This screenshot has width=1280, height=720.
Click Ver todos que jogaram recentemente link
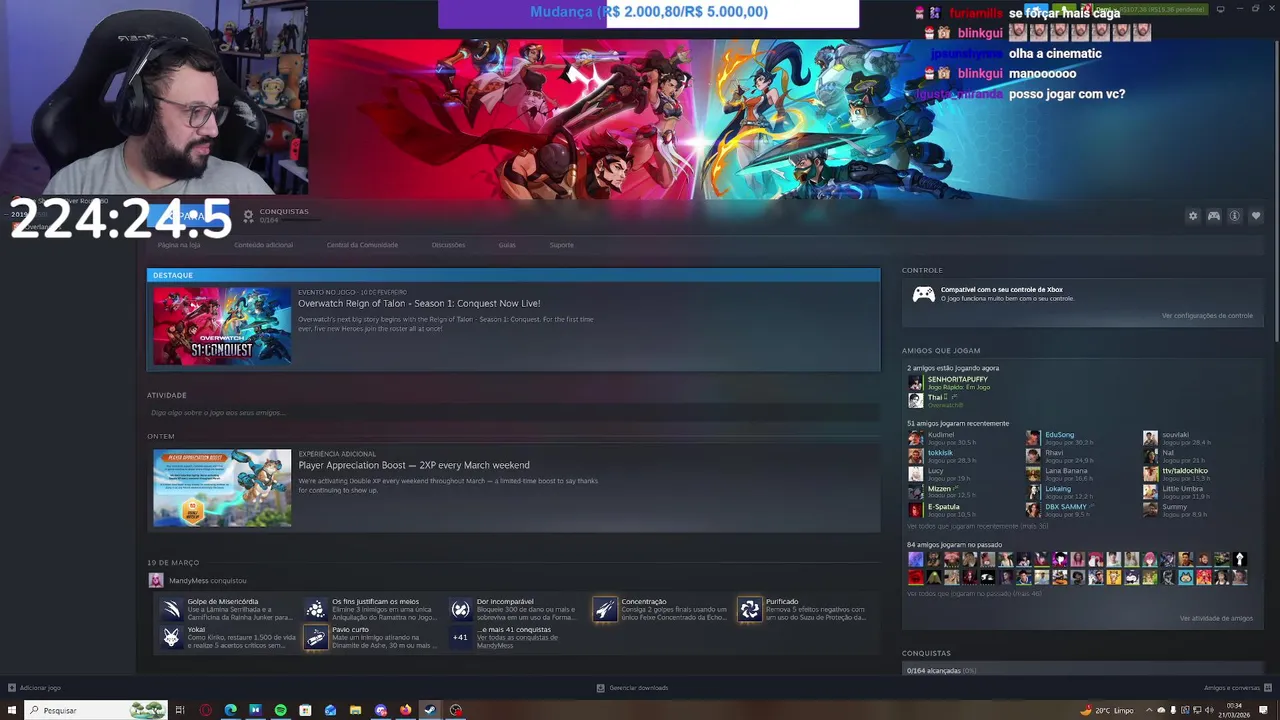click(x=978, y=526)
